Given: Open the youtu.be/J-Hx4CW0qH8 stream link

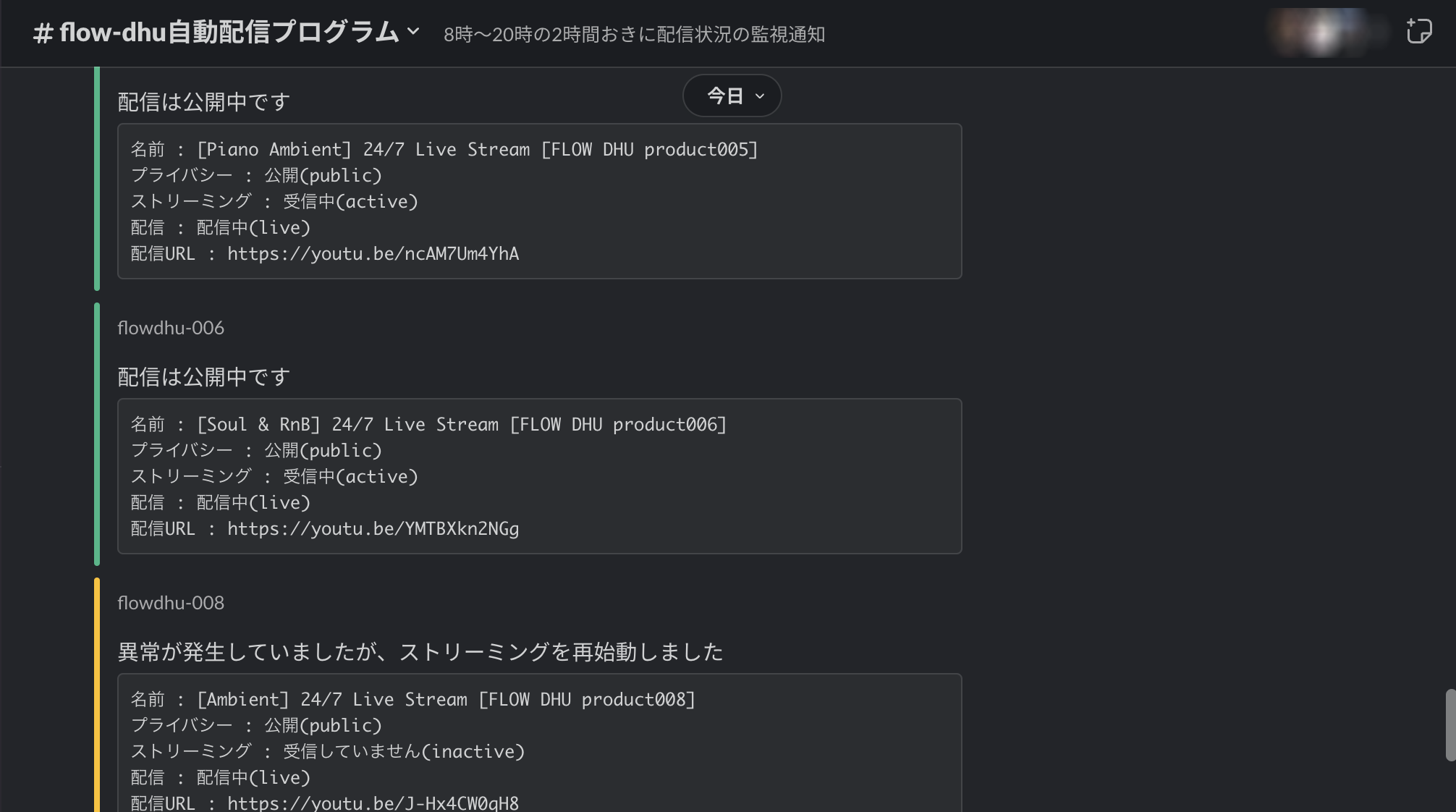Looking at the screenshot, I should point(373,803).
